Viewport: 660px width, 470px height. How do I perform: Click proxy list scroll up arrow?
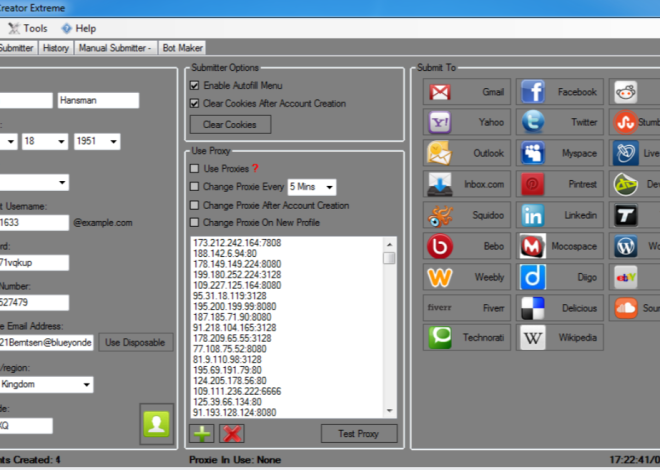[389, 244]
